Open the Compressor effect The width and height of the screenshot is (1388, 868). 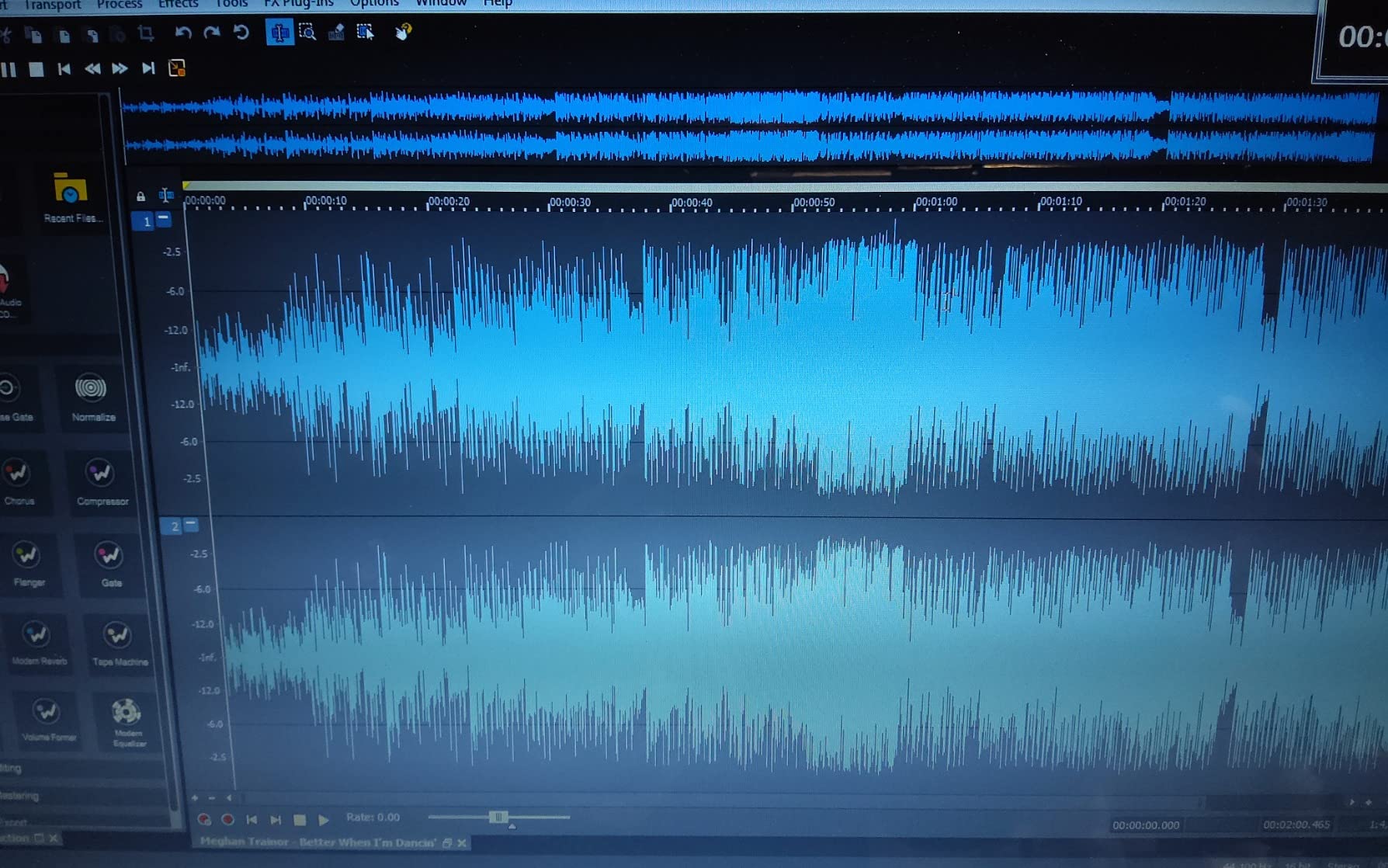point(101,482)
